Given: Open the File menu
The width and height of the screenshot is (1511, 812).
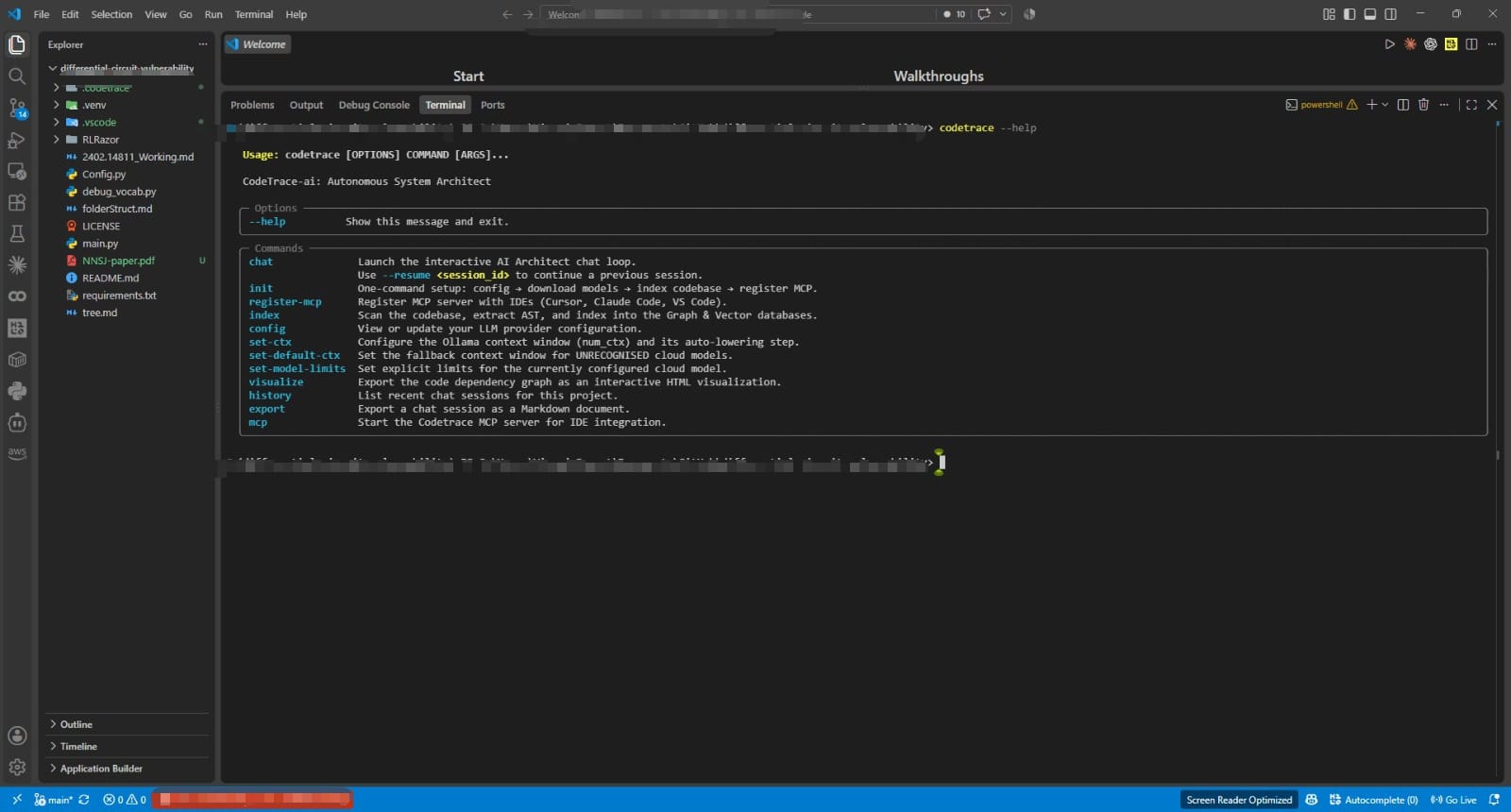Looking at the screenshot, I should (x=42, y=14).
